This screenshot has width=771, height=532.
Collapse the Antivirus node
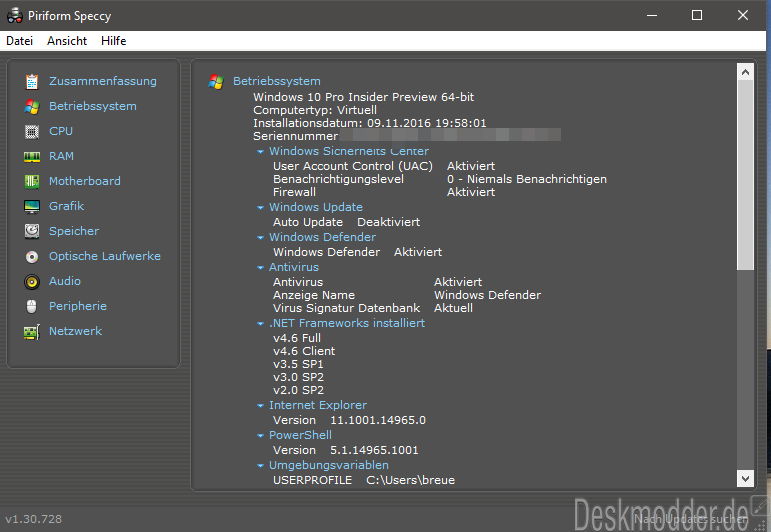point(261,267)
